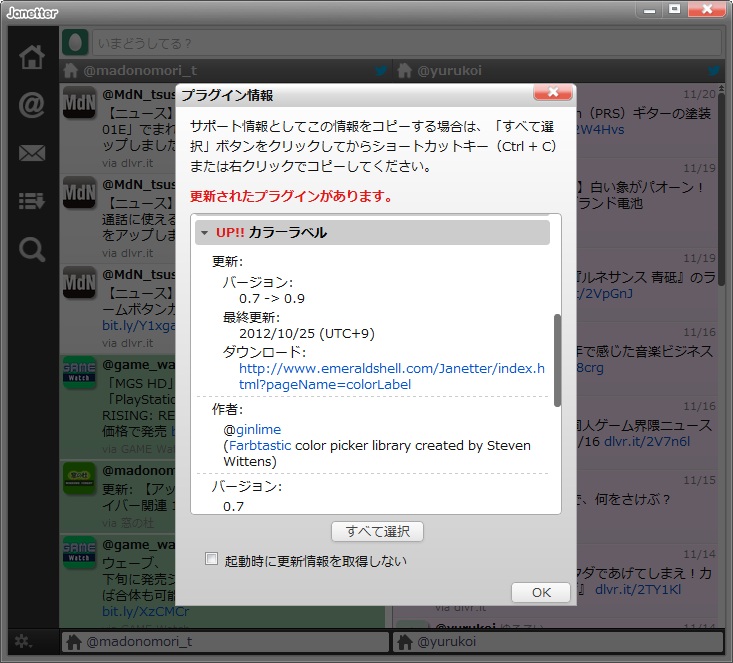Toggle 起動時に更新情報を取得しない checkbox
The image size is (733, 663).
211,559
